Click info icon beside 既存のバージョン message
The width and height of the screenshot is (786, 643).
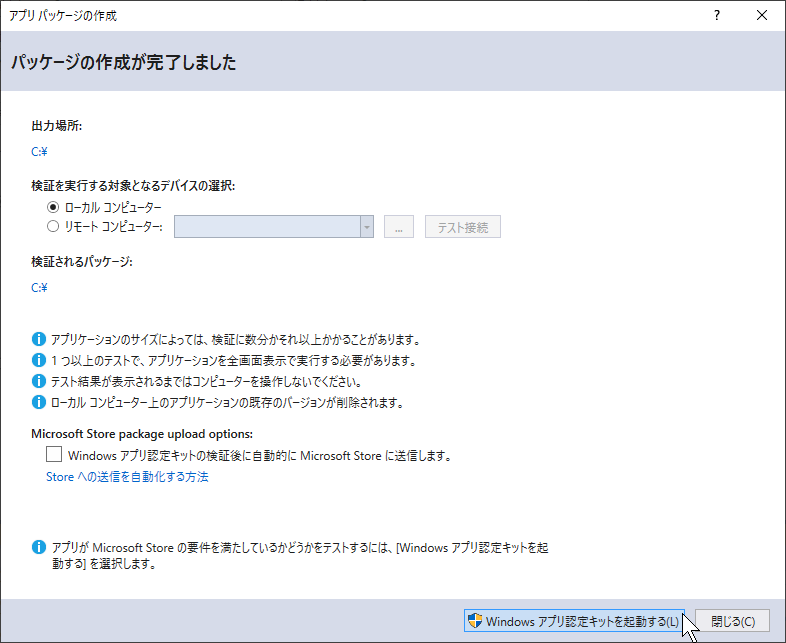39,402
